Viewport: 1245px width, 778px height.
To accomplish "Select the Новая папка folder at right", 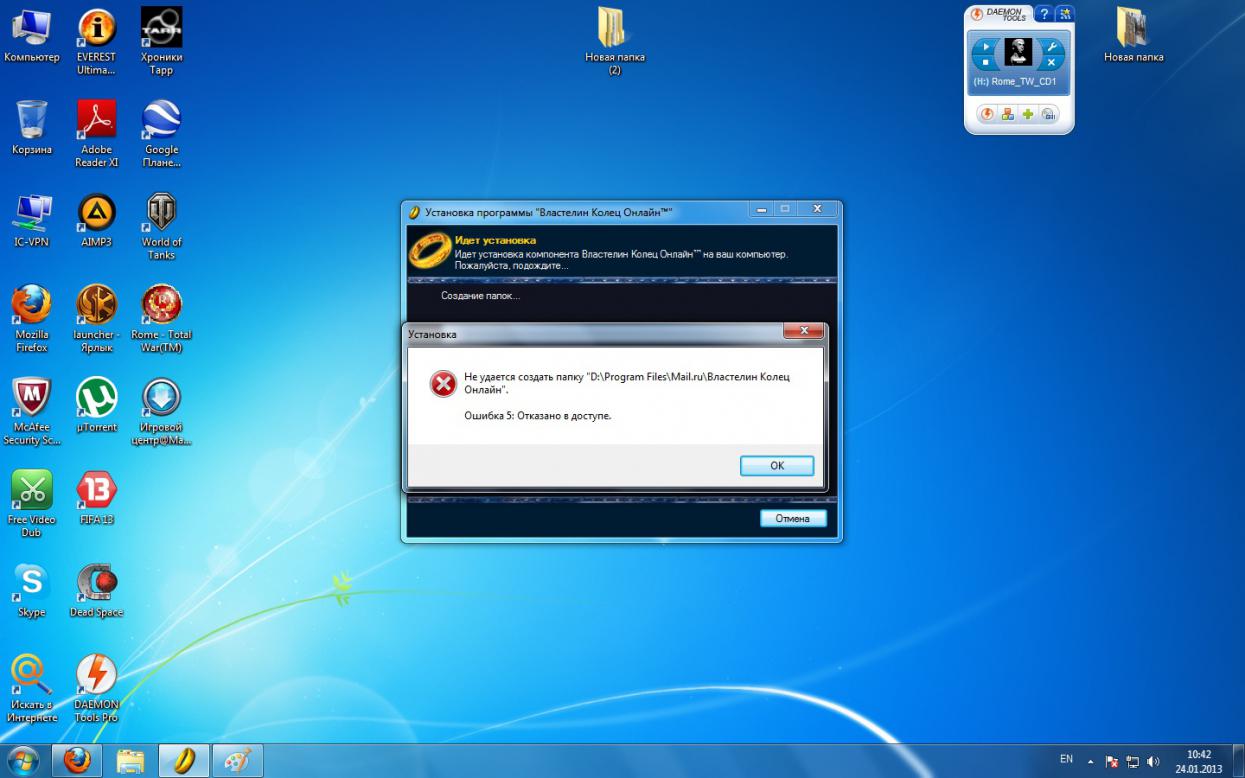I will tap(1133, 36).
